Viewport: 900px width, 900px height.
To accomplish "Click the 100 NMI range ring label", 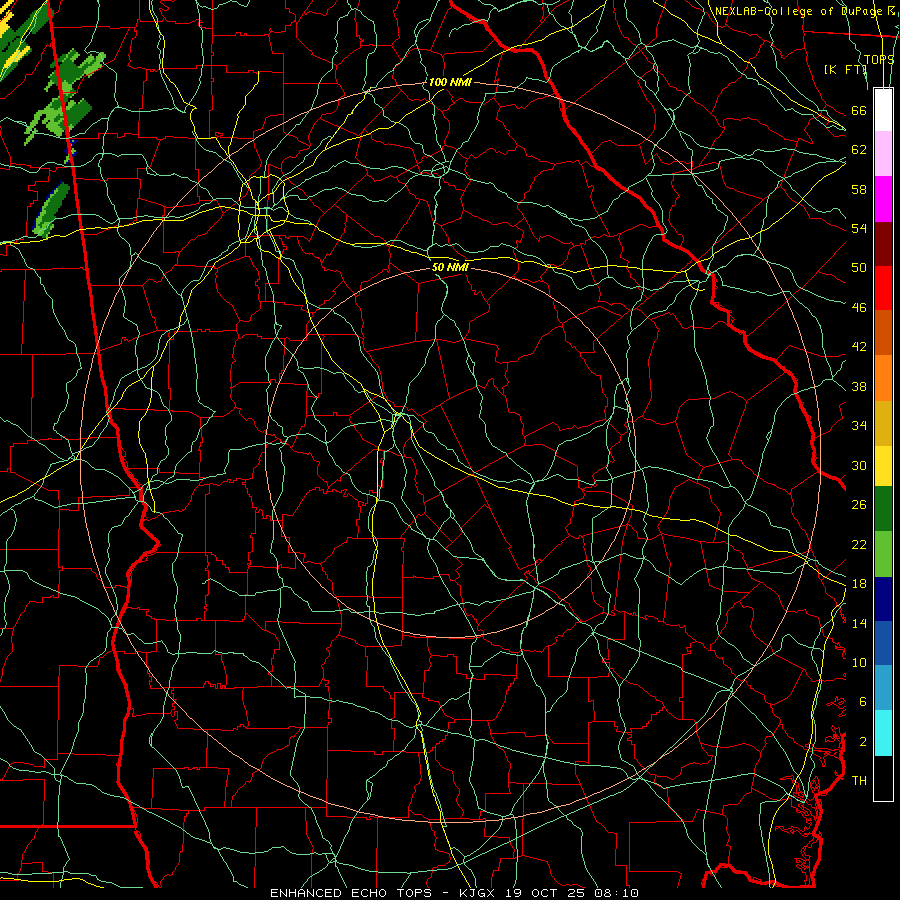I will (x=450, y=82).
